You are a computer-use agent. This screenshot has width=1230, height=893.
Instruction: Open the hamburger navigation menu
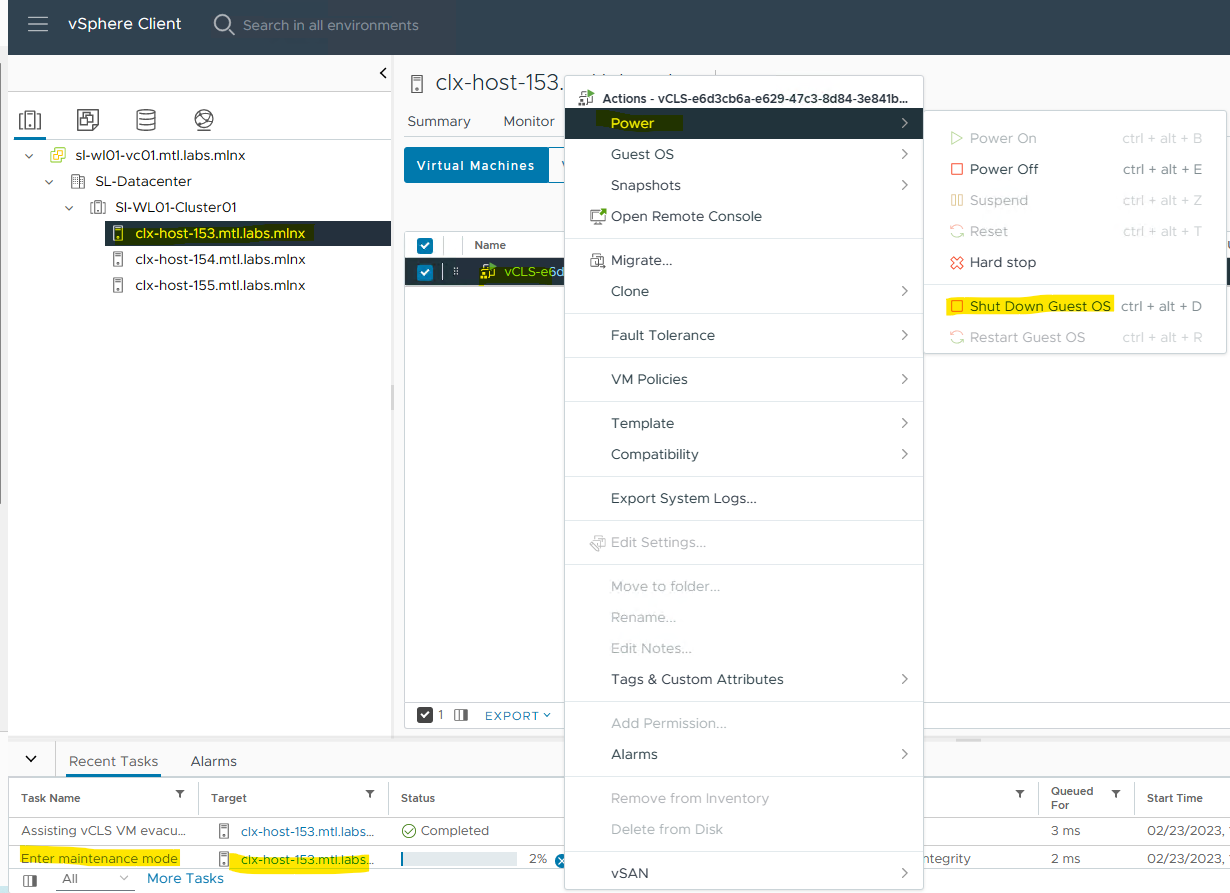pos(38,24)
